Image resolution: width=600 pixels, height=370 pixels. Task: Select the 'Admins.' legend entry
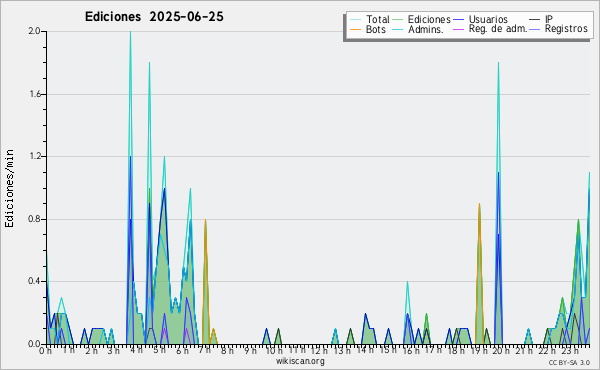(x=426, y=29)
